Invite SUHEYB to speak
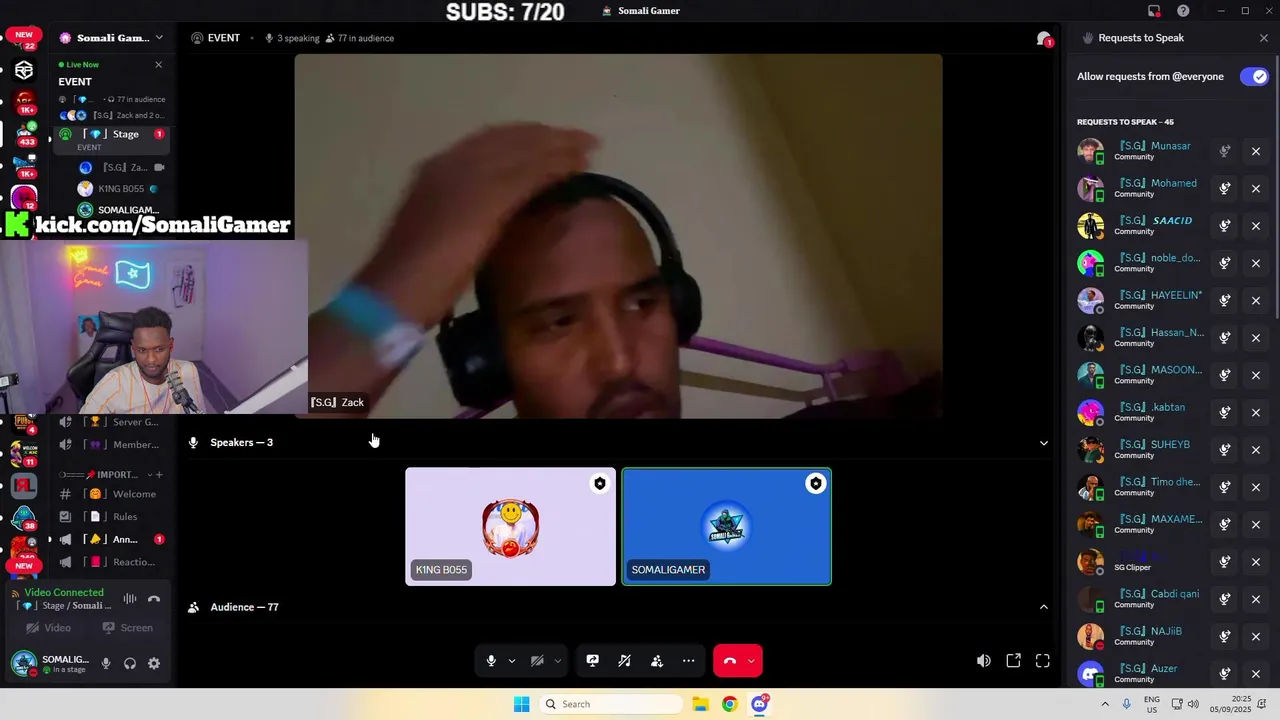This screenshot has height=720, width=1280. point(1225,450)
